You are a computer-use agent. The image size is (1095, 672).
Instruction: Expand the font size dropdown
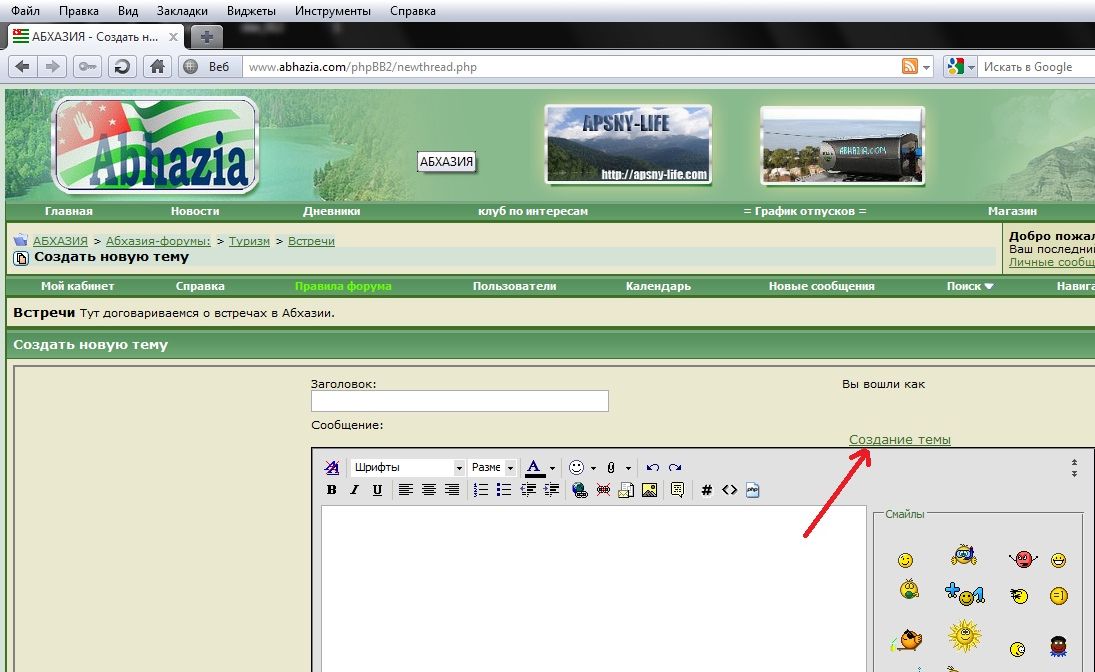(x=510, y=468)
